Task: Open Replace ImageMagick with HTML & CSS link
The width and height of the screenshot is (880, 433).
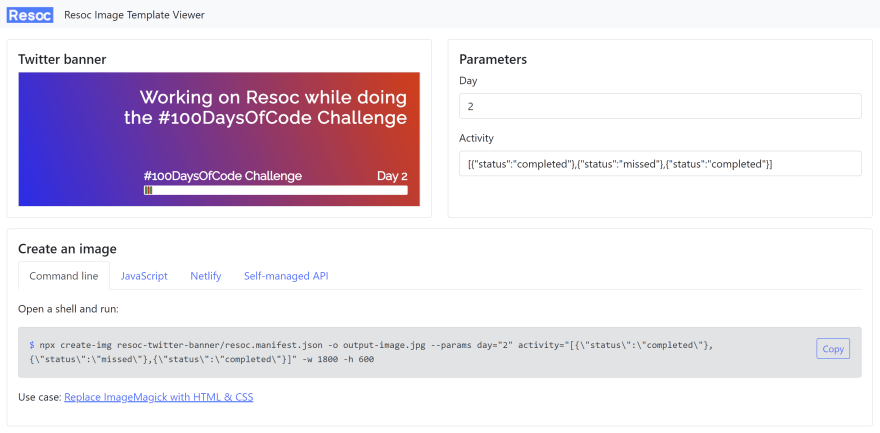Action: 159,397
